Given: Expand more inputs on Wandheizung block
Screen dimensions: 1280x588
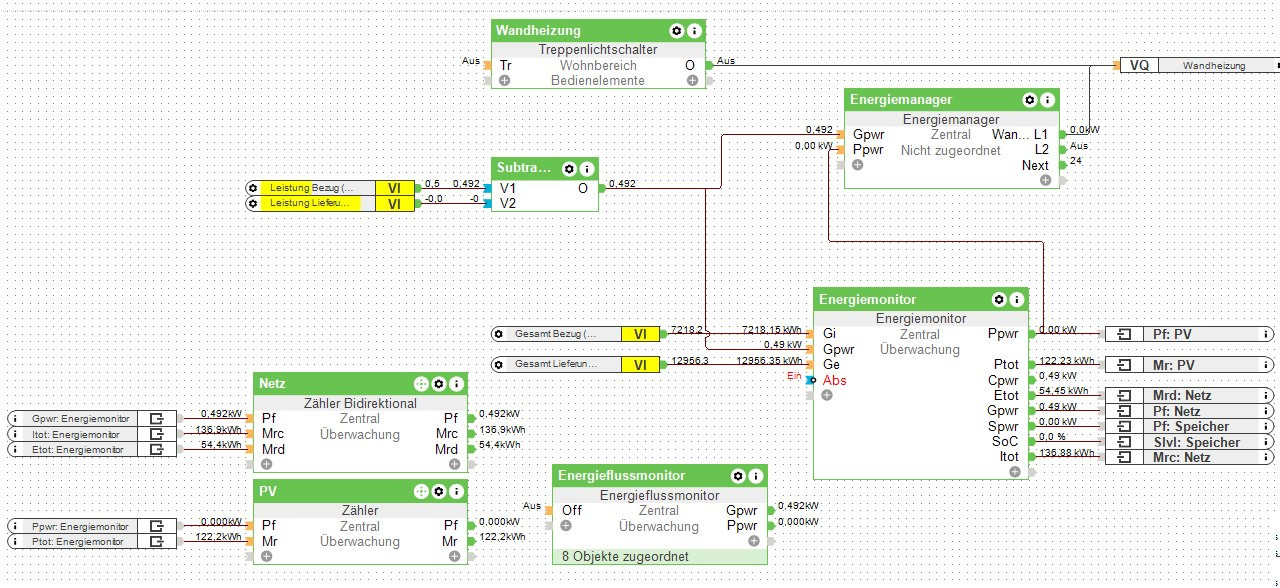Looking at the screenshot, I should point(504,80).
